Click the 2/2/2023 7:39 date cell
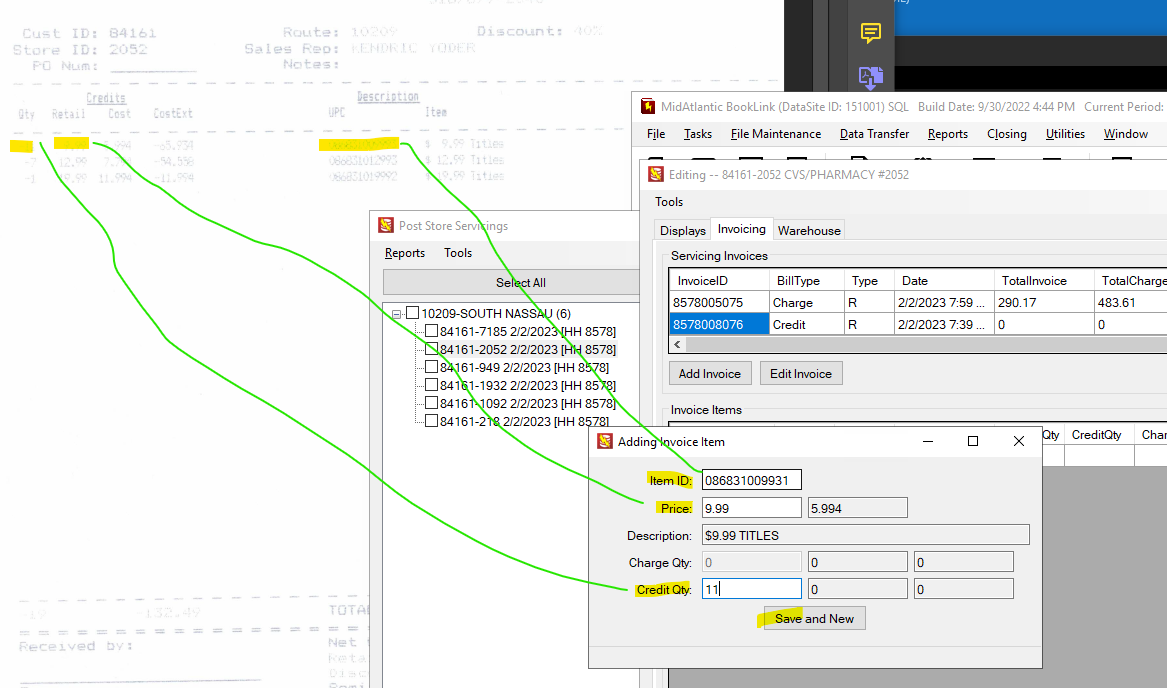The image size is (1167, 688). tap(944, 325)
